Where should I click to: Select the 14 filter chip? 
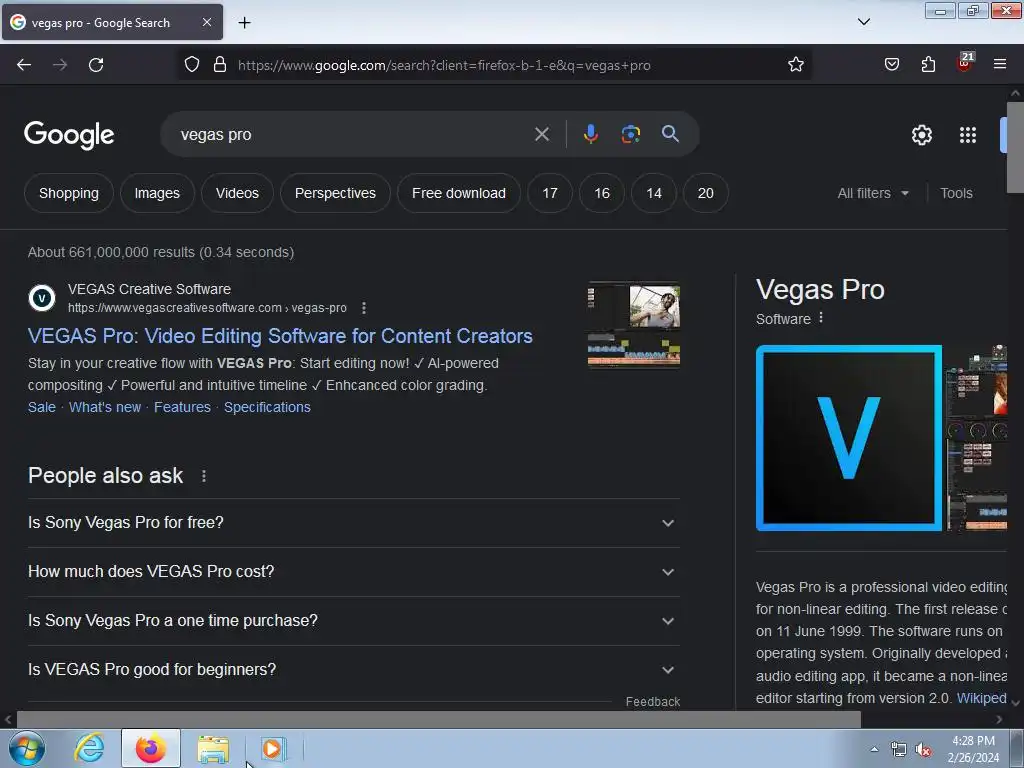pos(654,193)
